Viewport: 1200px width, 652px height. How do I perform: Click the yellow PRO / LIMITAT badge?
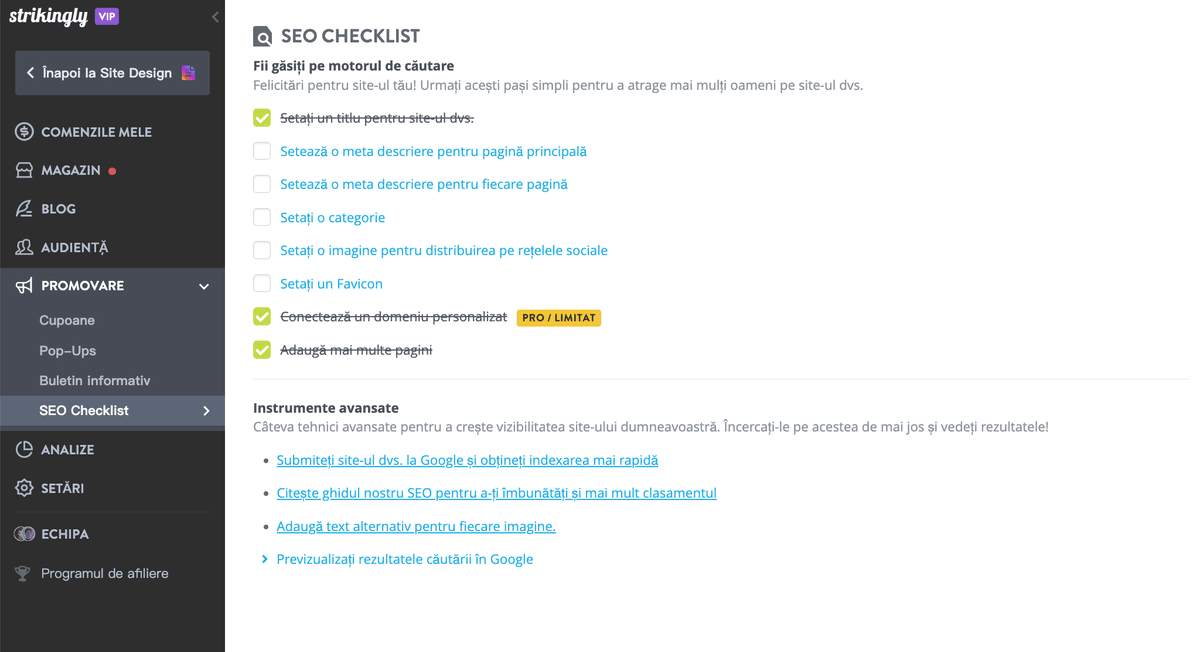pyautogui.click(x=558, y=317)
